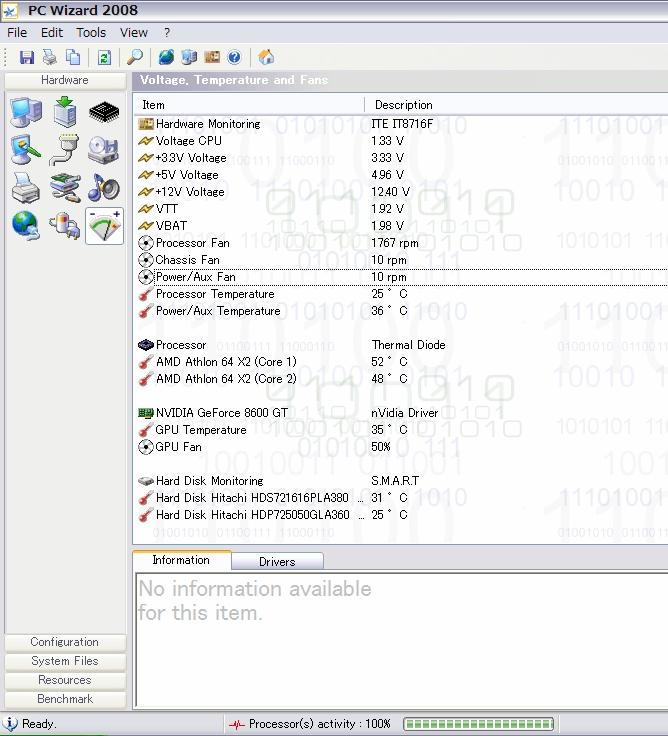
Task: Expand the Configuration section
Action: (x=65, y=642)
